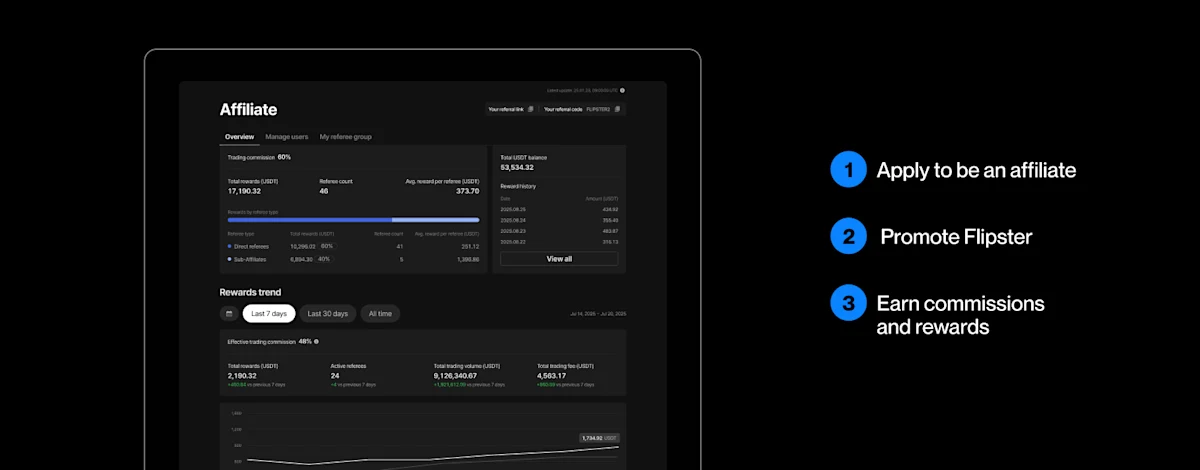Click the Latest update timestamp text
Viewport: 1200px width, 470px height.
582,90
